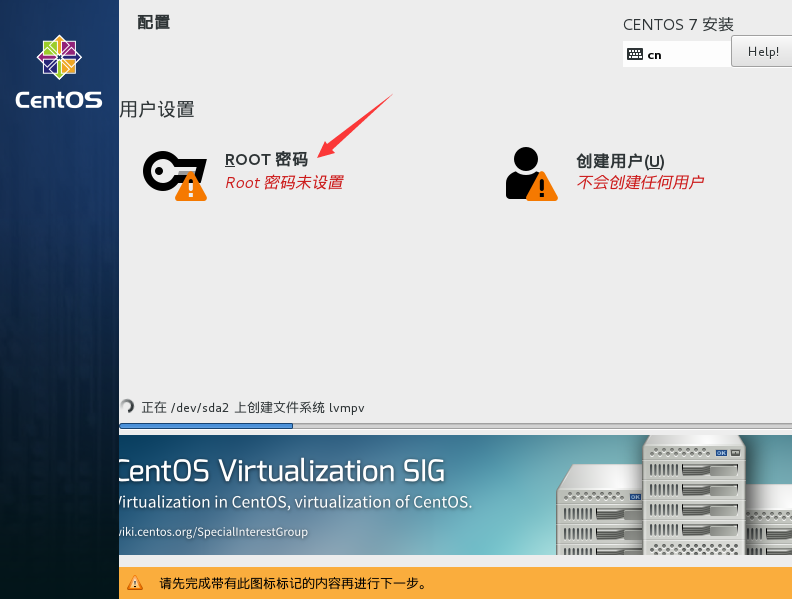Click the '/dev/sda2' progress status text
This screenshot has width=792, height=599.
[253, 408]
